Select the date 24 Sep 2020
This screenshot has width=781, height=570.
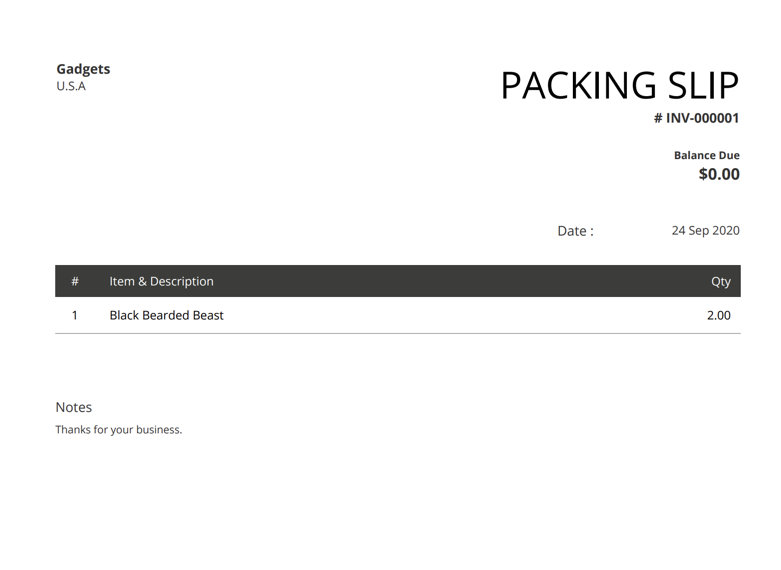tap(705, 230)
